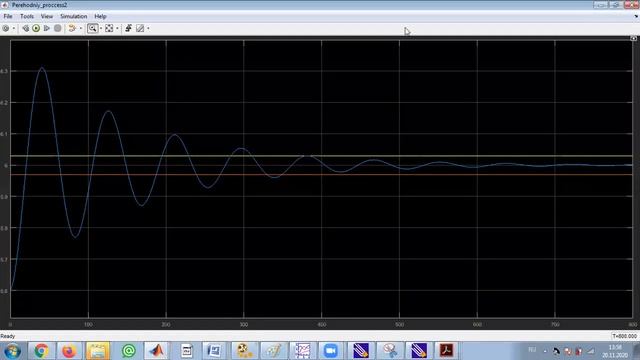
Task: Launch Google Chrome from the taskbar
Action: (41, 351)
